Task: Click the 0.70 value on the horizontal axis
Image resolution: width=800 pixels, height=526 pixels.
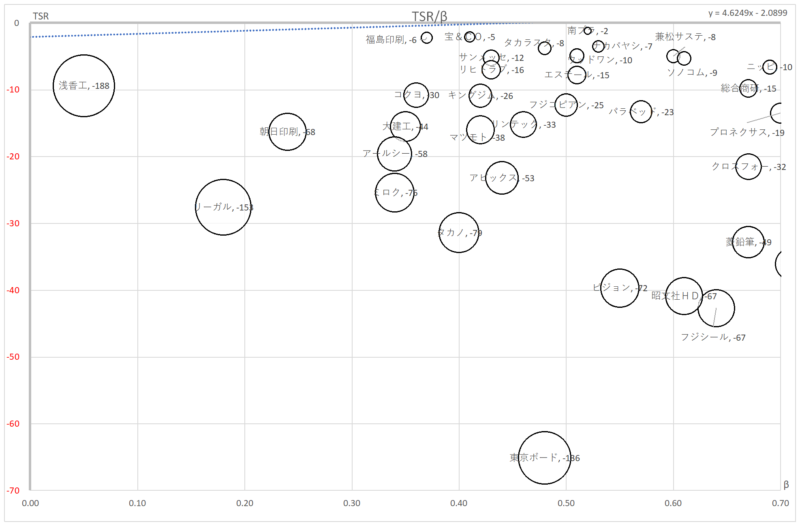Action: (780, 503)
